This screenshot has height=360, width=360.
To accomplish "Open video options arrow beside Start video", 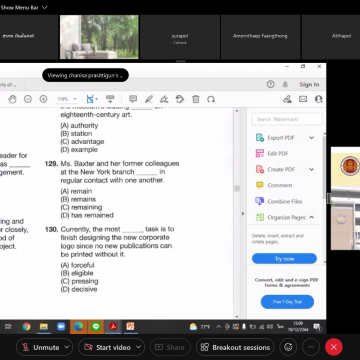I will point(139,347).
